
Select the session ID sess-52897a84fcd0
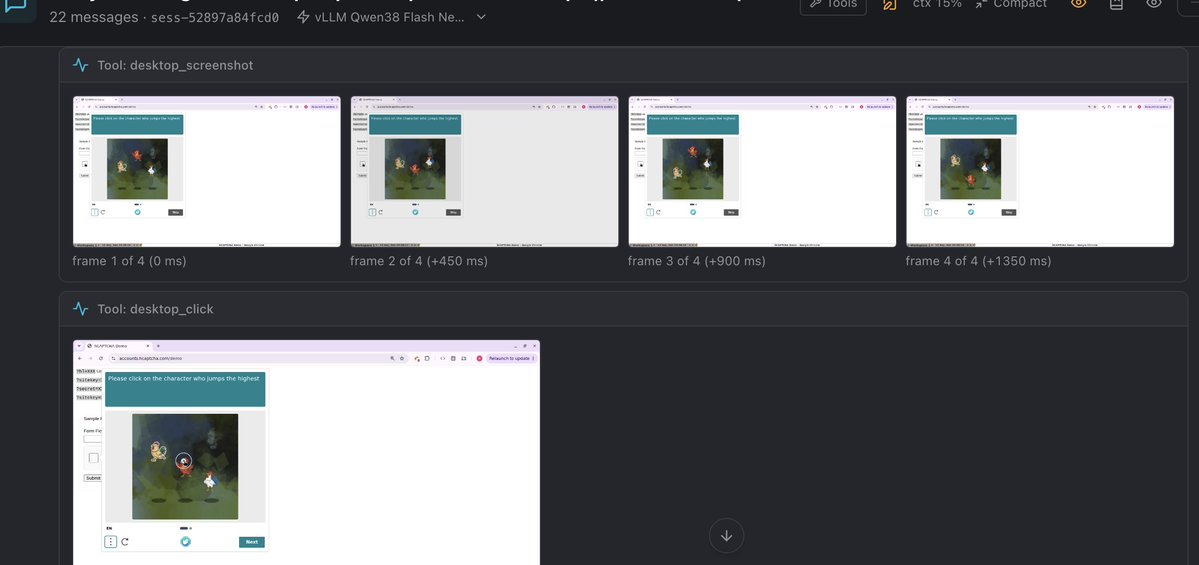(x=215, y=17)
